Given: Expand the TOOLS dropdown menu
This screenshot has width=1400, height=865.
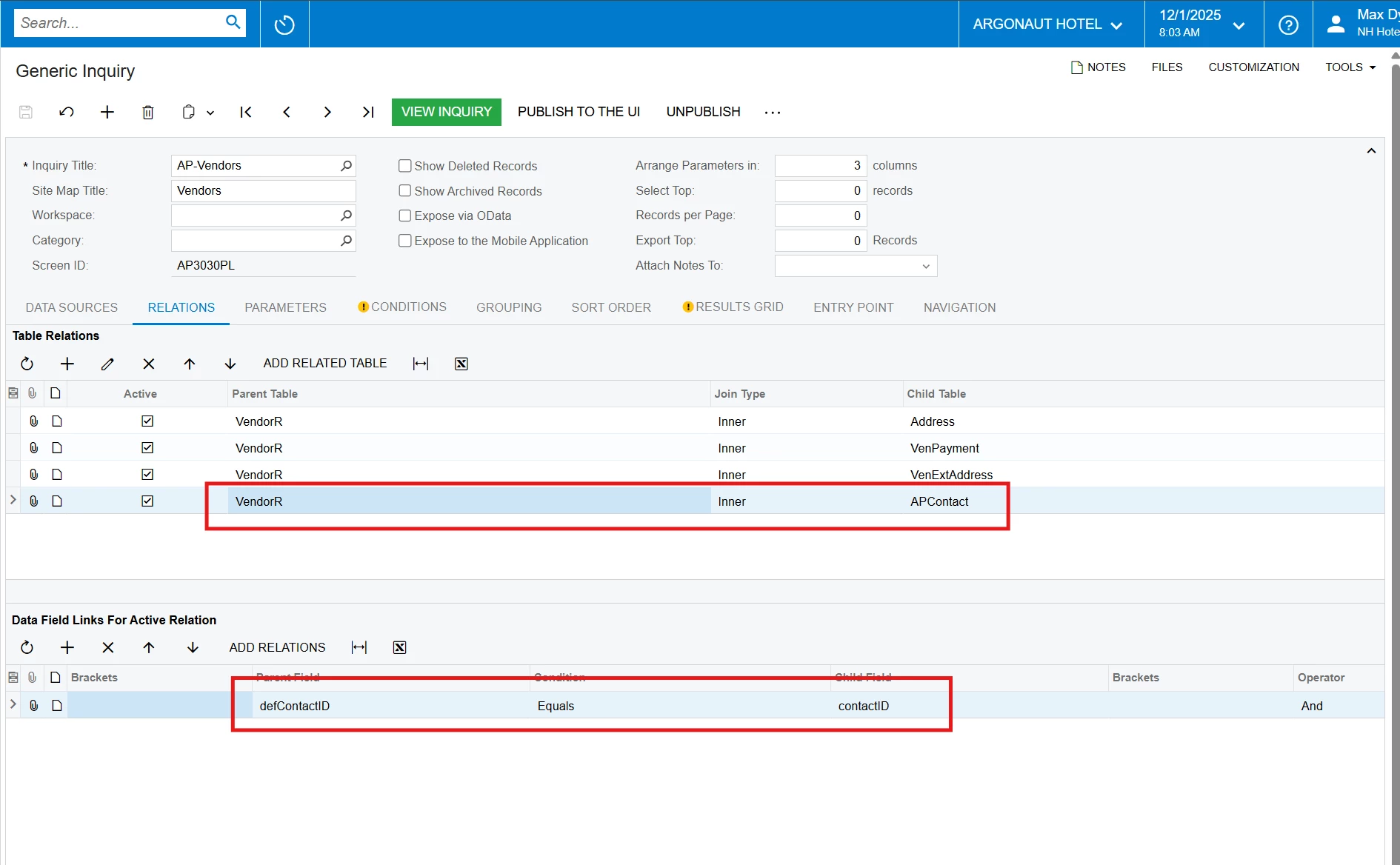Looking at the screenshot, I should [1350, 67].
